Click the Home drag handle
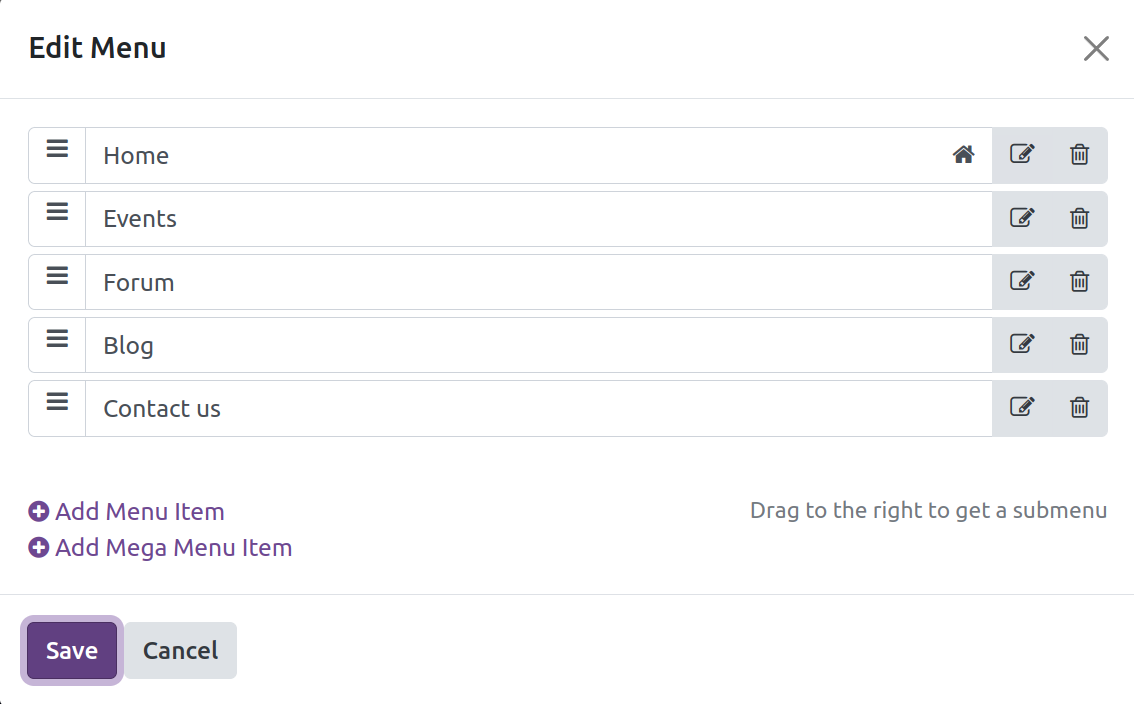 pos(58,149)
